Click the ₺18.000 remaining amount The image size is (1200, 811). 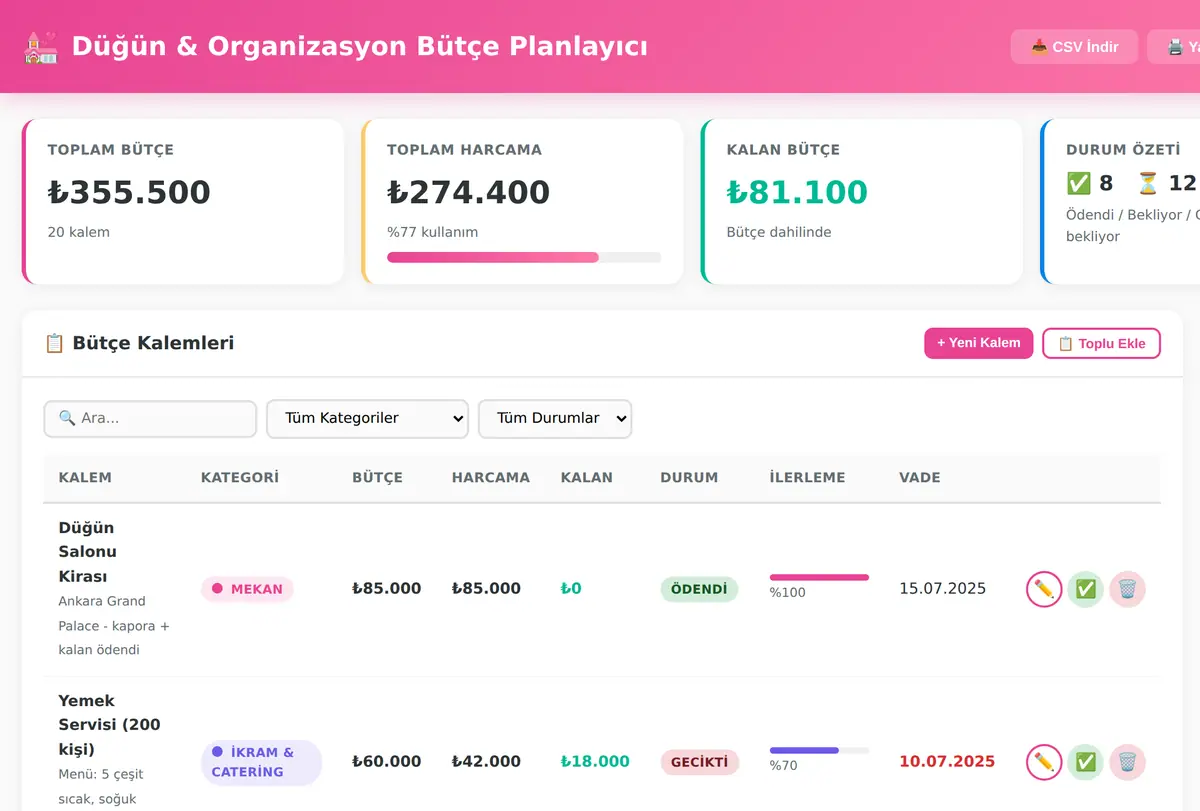click(595, 762)
